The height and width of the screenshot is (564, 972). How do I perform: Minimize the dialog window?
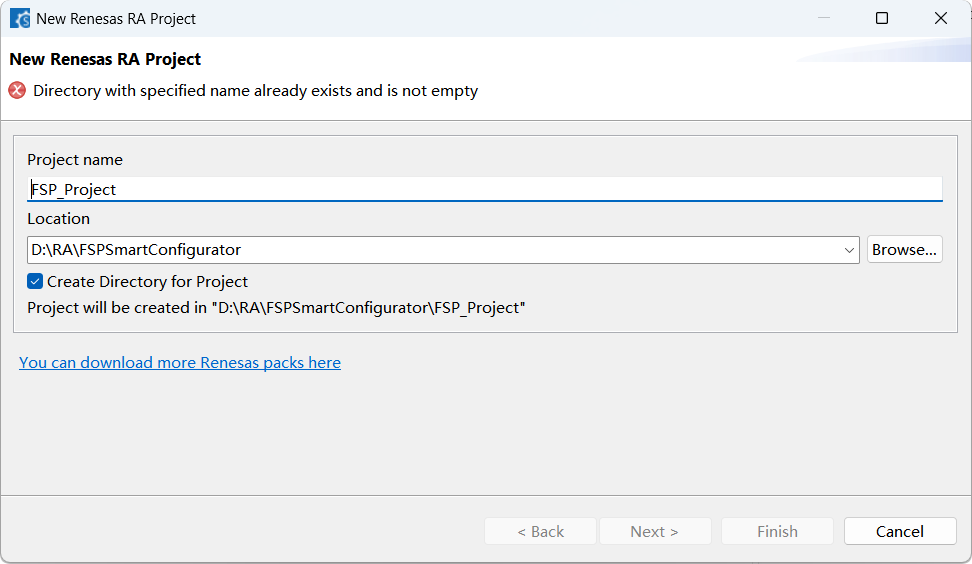coord(824,18)
